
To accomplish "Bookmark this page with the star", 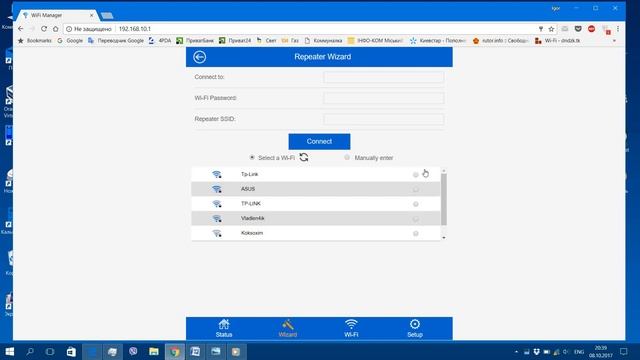I will click(551, 29).
